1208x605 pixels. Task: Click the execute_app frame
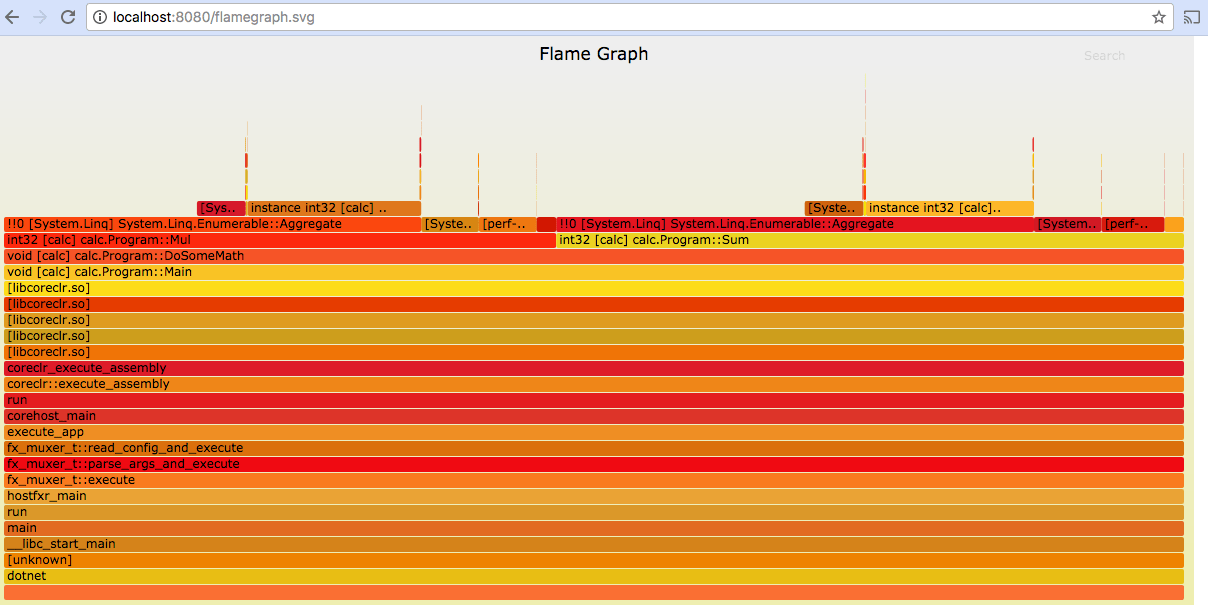coord(594,432)
